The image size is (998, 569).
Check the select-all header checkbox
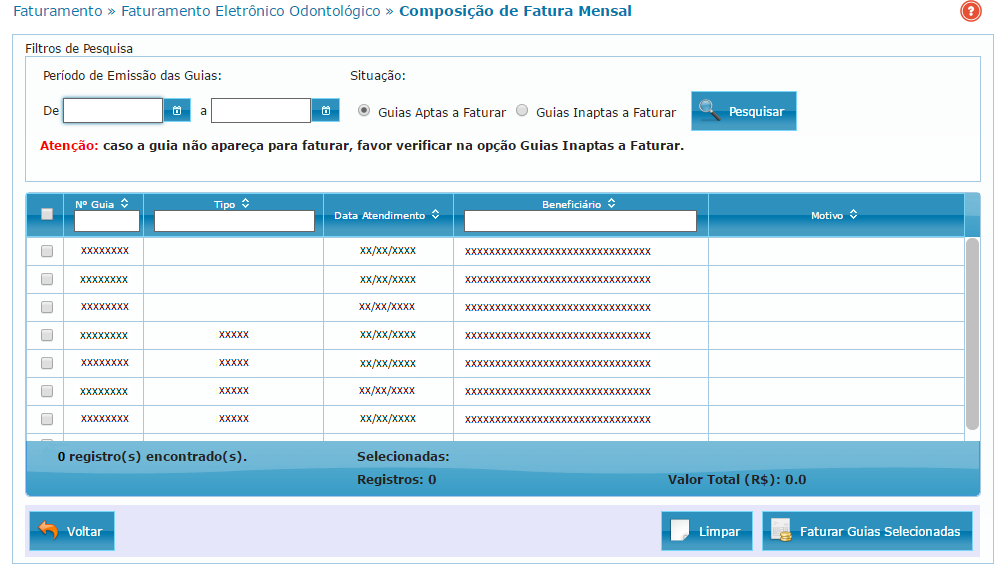point(46,214)
